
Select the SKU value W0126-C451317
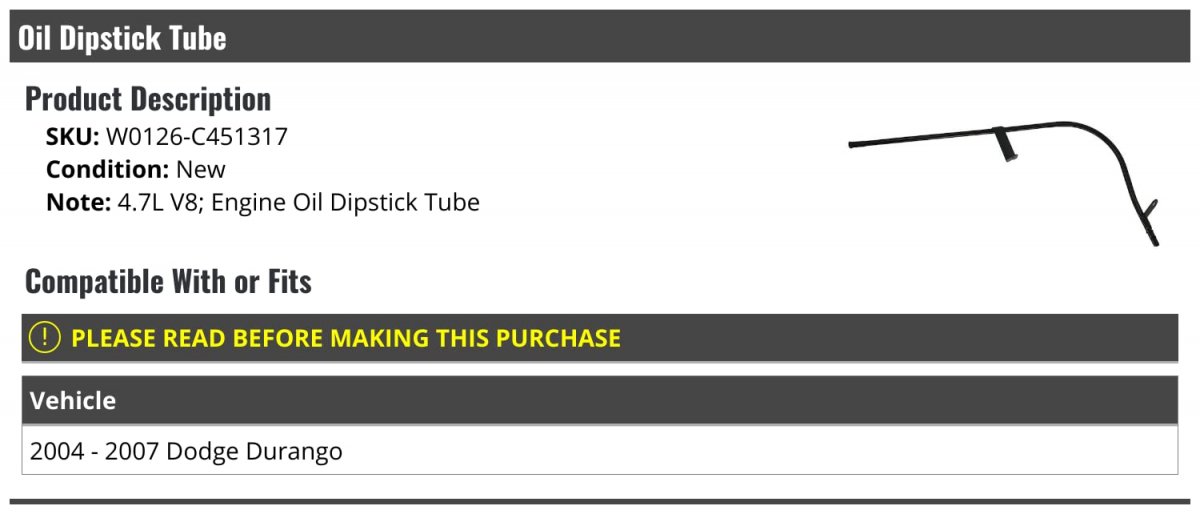pos(197,137)
